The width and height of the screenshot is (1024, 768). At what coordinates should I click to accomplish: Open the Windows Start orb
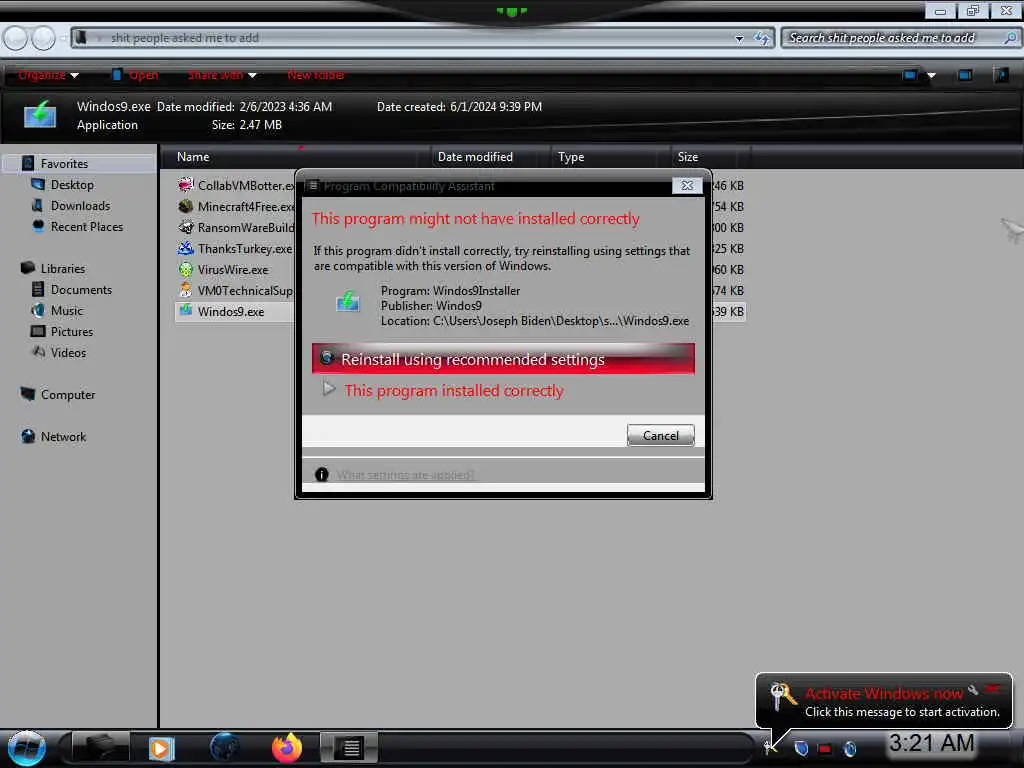27,748
